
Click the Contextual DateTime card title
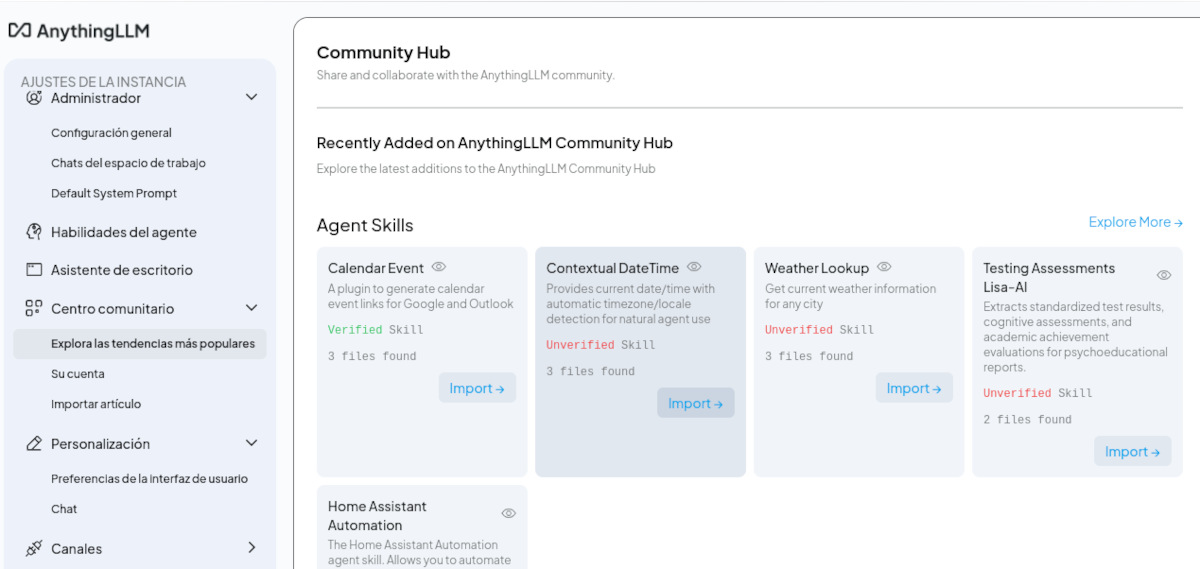(612, 268)
